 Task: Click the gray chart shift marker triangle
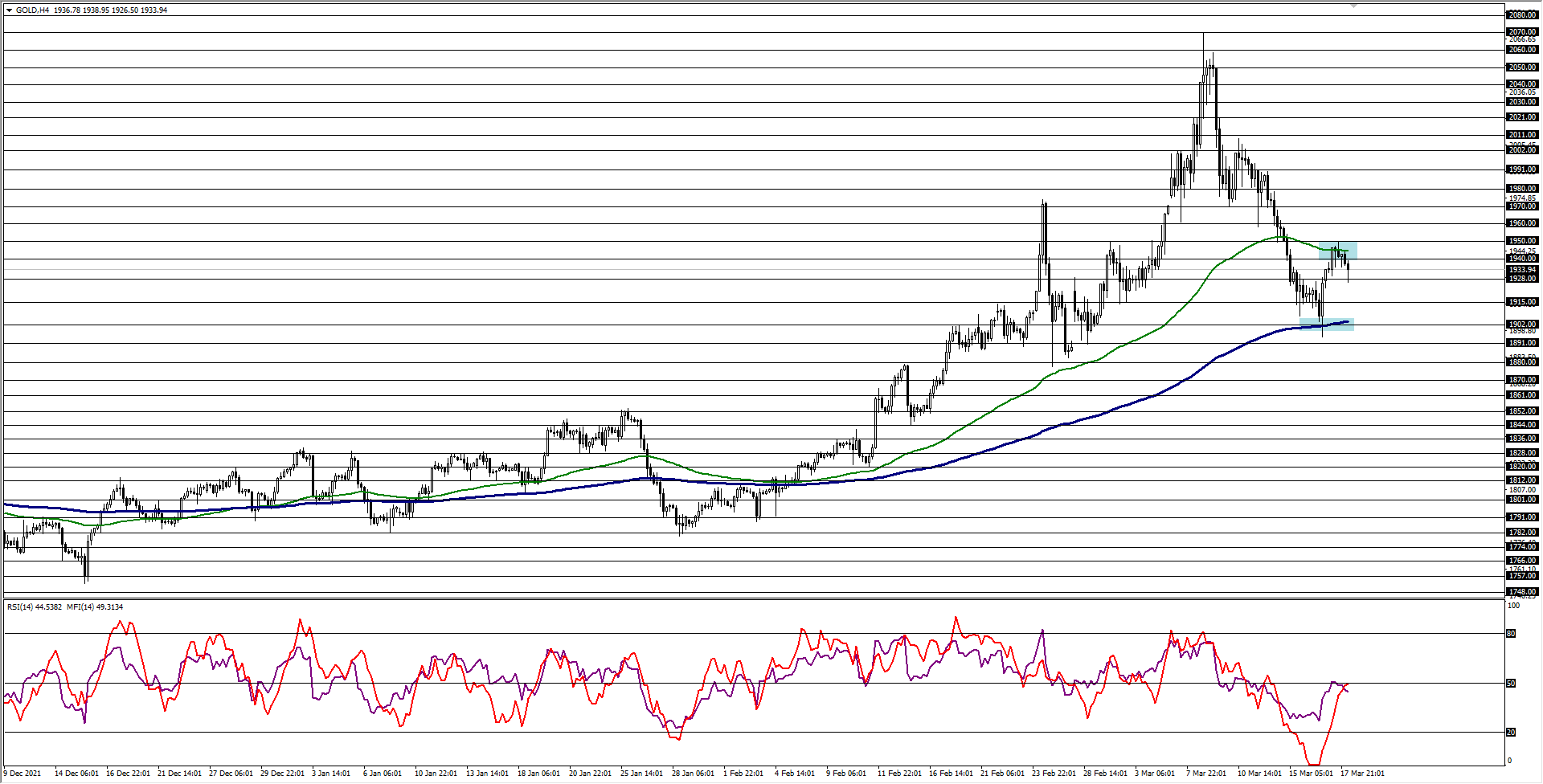click(x=1354, y=6)
